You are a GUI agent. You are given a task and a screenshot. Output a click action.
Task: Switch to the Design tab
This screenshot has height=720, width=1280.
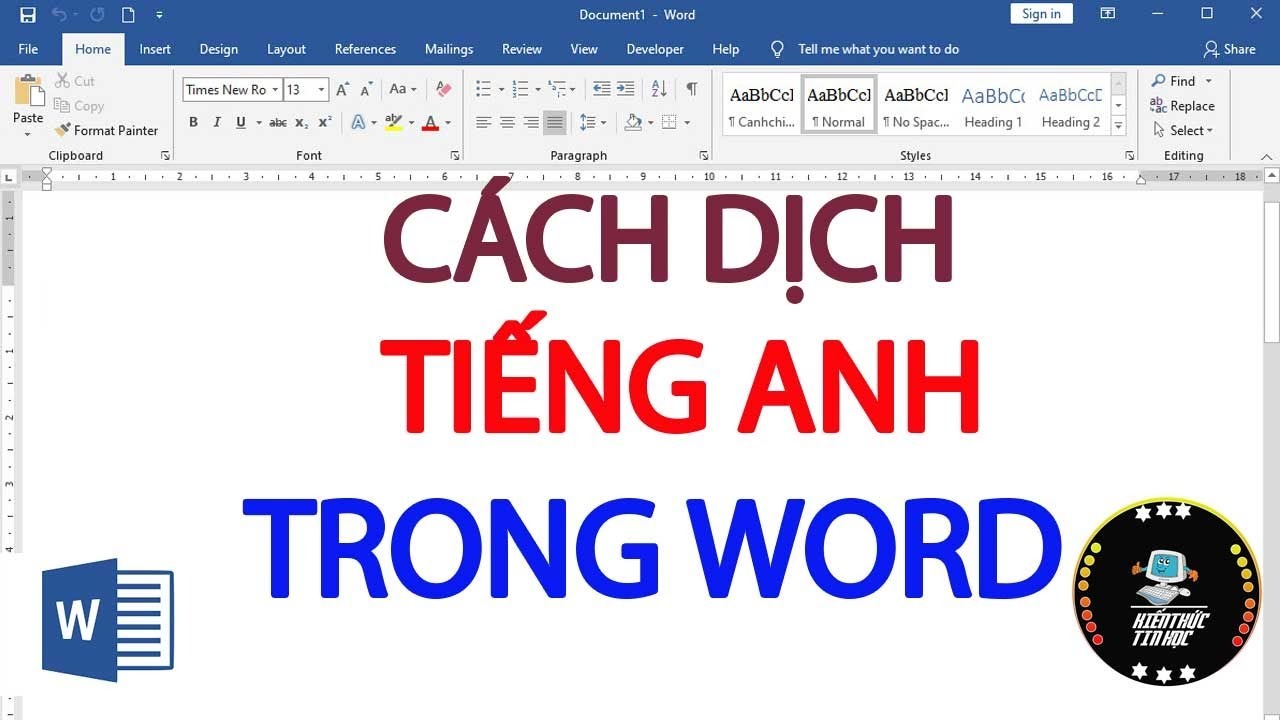click(x=218, y=49)
